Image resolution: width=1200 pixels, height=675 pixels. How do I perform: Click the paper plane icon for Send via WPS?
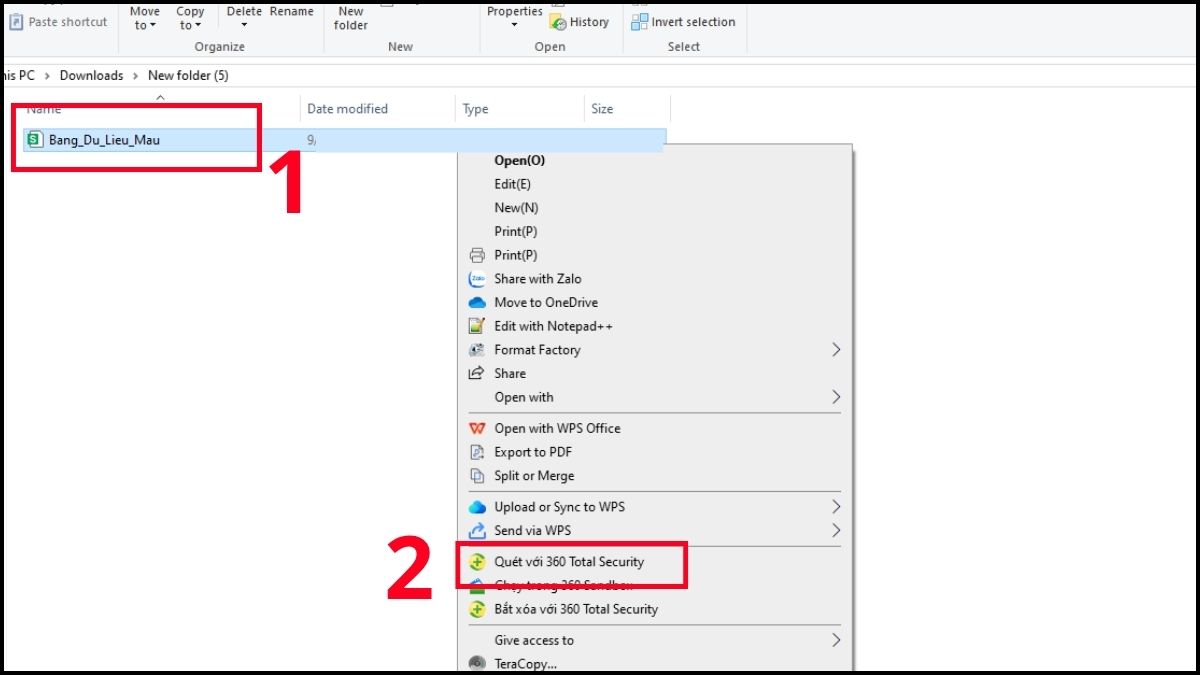(x=477, y=531)
